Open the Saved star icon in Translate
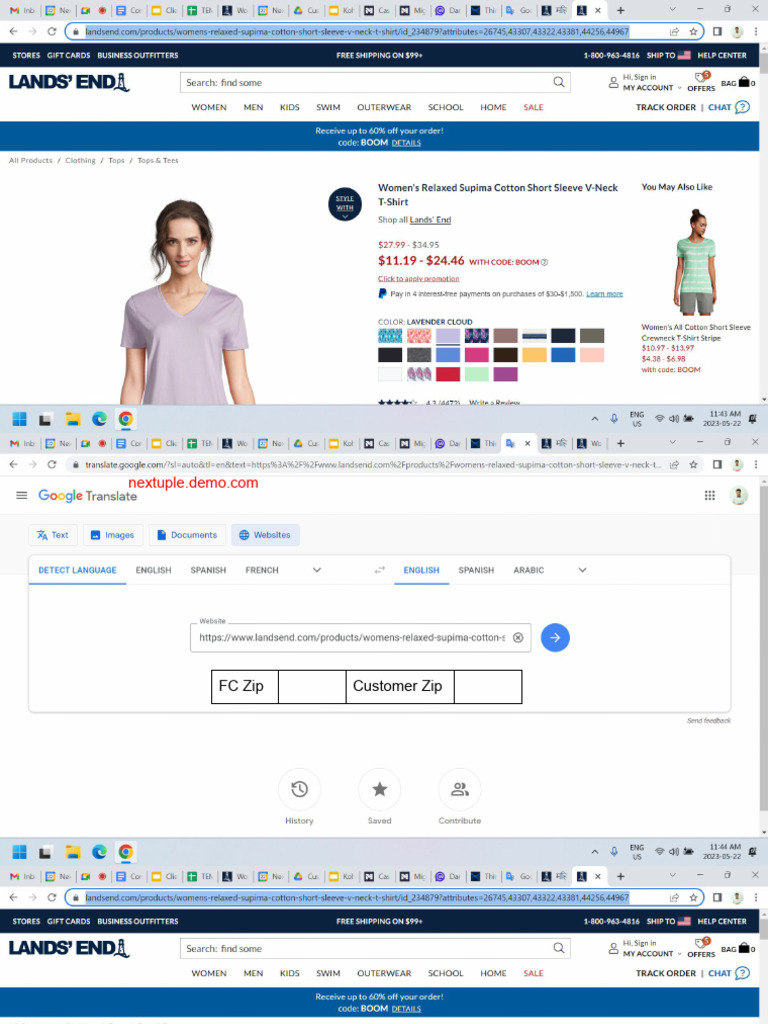 click(379, 790)
